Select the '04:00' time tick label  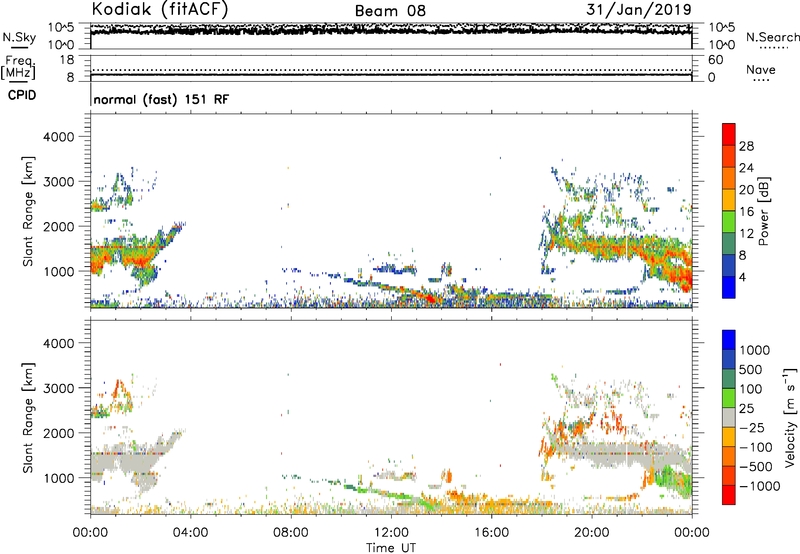(x=190, y=533)
